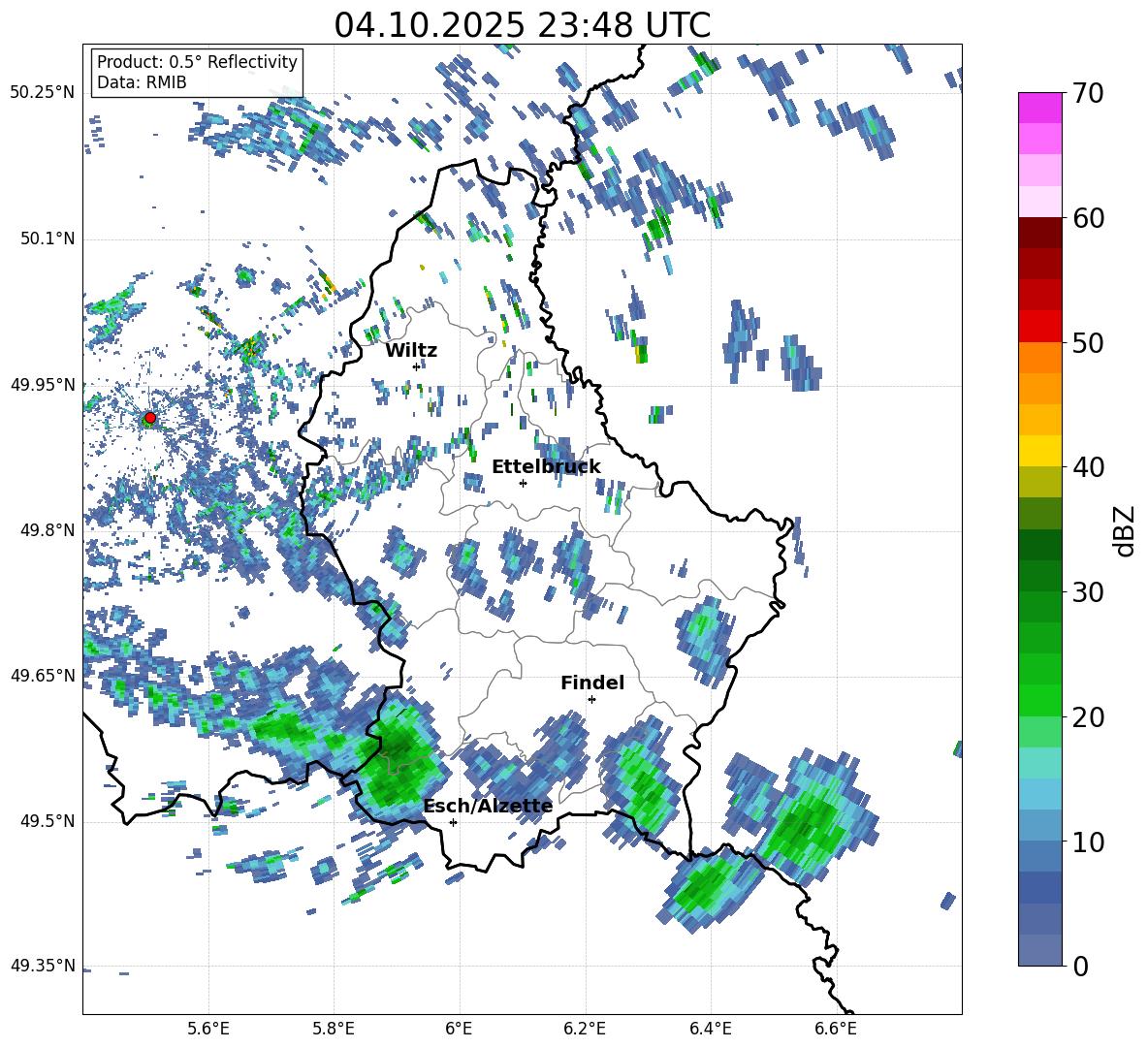
Task: Click the 49.8°N latitude label
Action: click(x=46, y=530)
